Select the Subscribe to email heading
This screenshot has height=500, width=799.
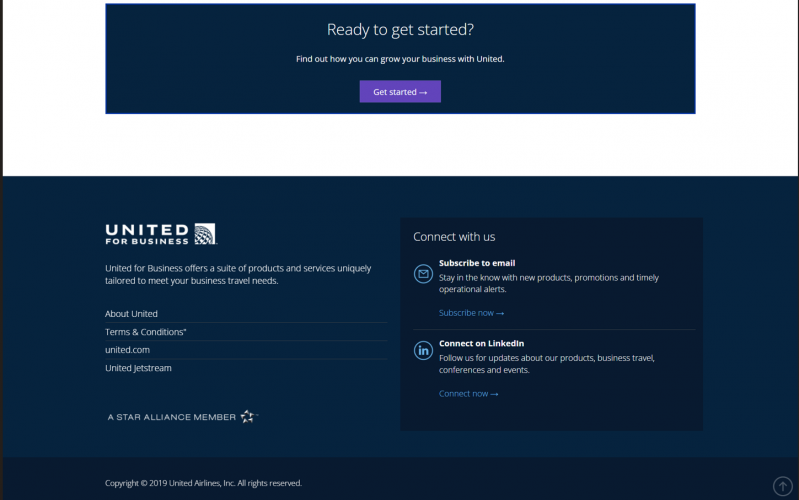pyautogui.click(x=477, y=263)
